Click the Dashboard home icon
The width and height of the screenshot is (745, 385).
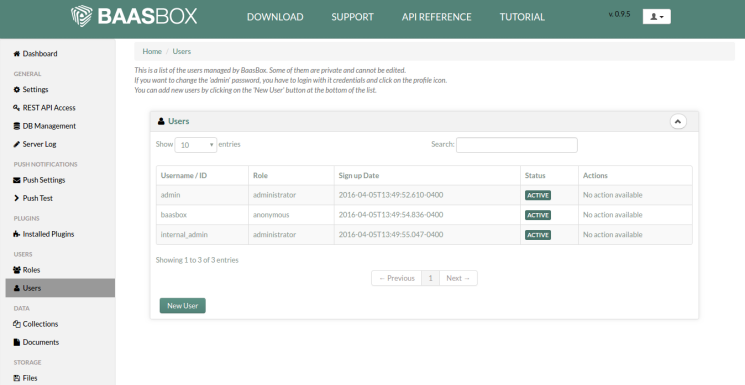(17, 54)
